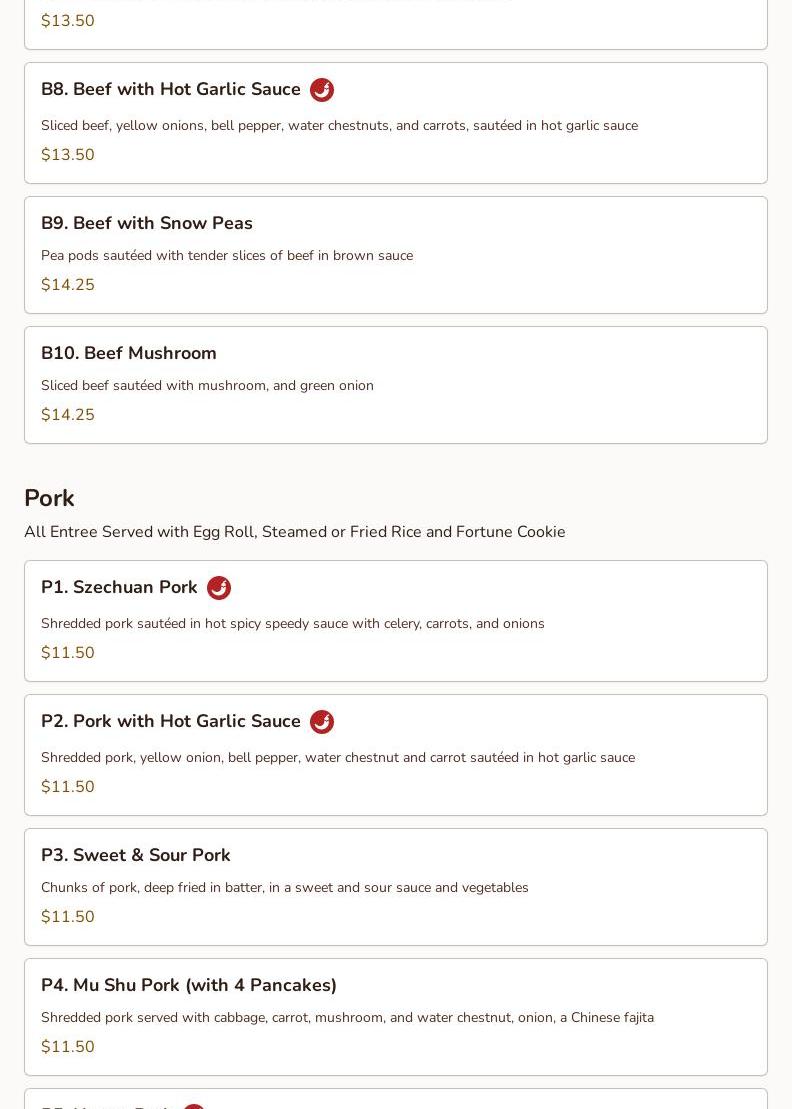792x1109 pixels.
Task: Click the $11.50 price under Sweet & Sour Pork
Action: (68, 917)
